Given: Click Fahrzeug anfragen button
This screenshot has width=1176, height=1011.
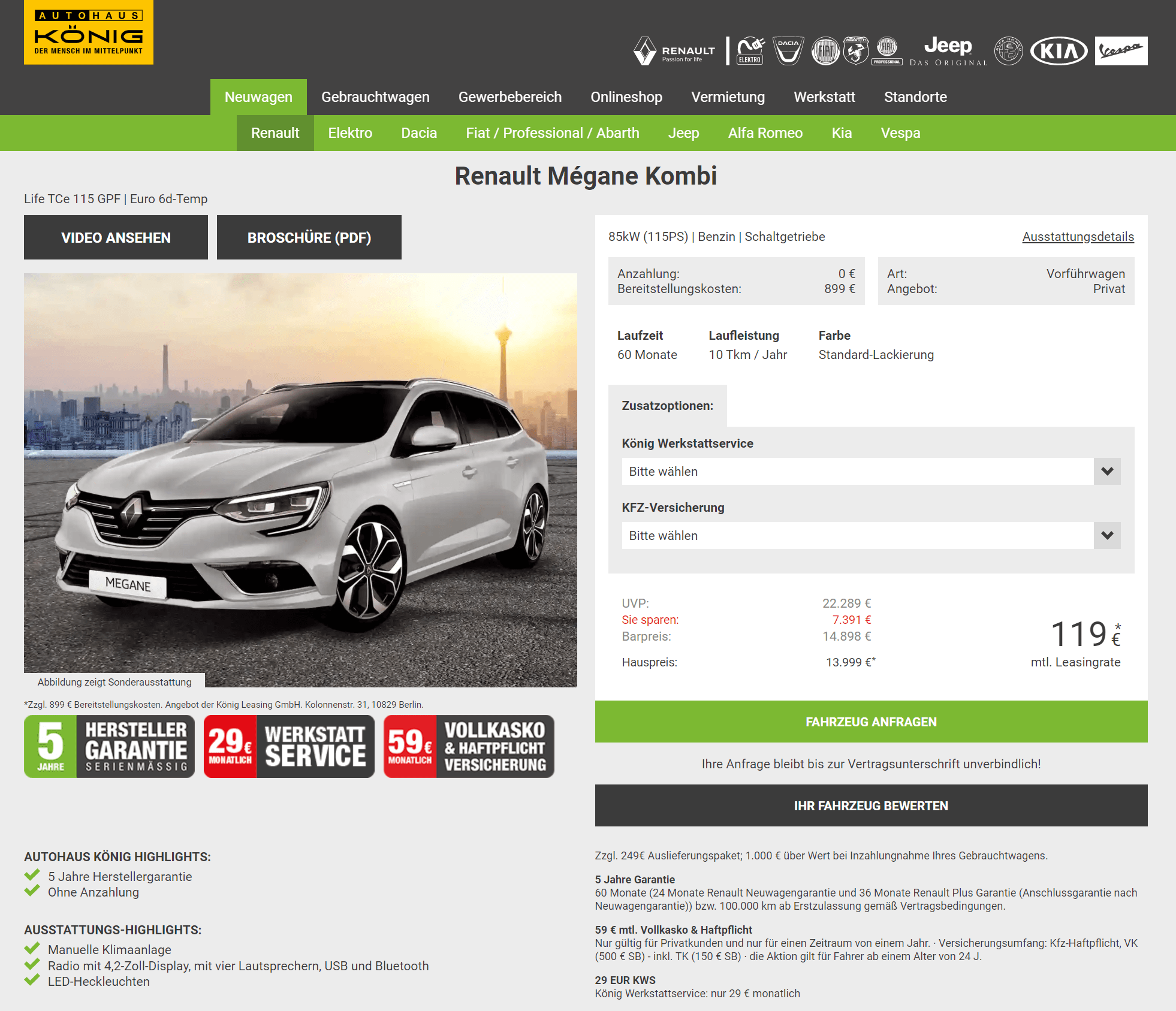Looking at the screenshot, I should point(871,722).
